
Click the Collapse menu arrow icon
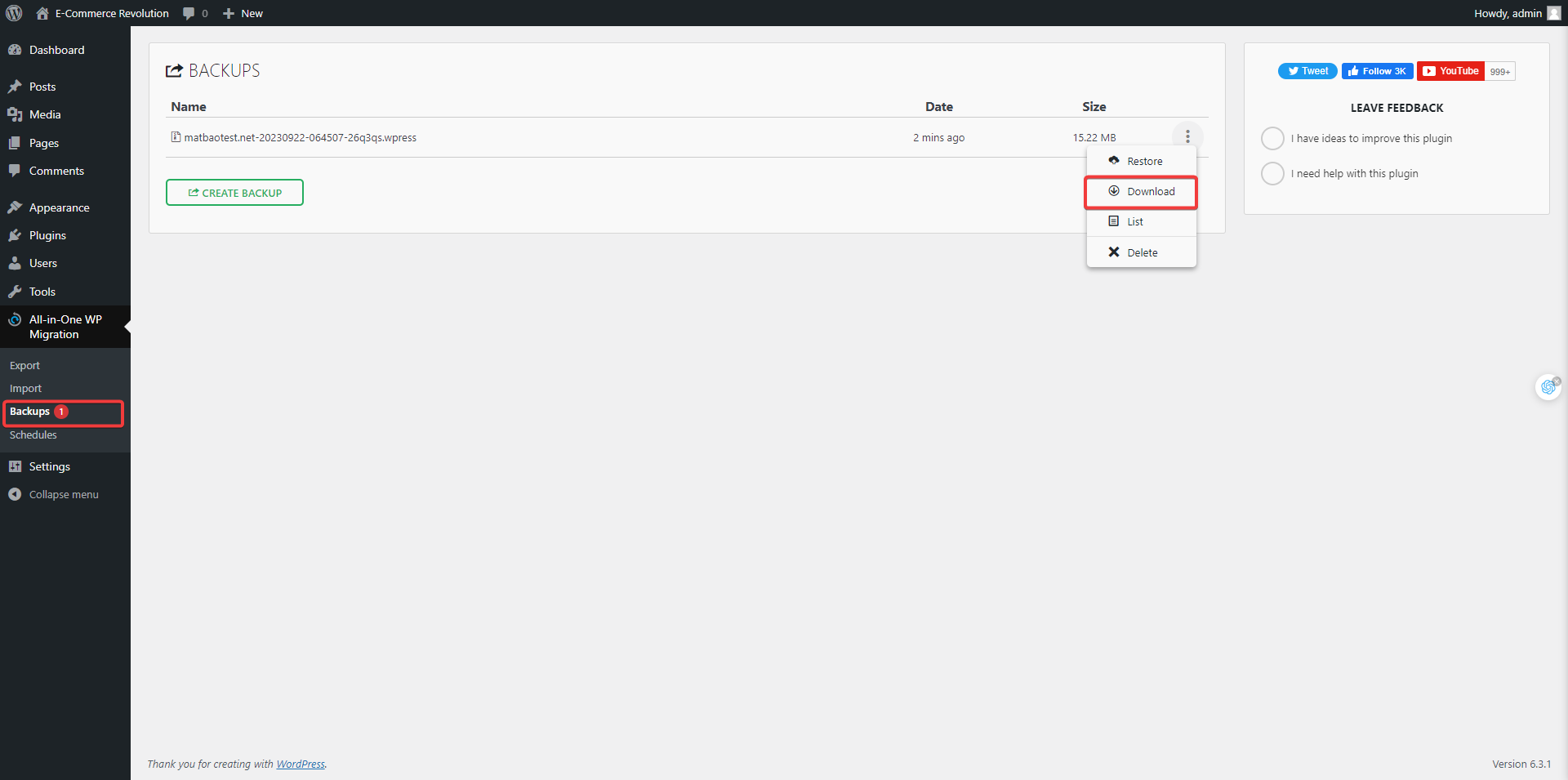pyautogui.click(x=15, y=494)
